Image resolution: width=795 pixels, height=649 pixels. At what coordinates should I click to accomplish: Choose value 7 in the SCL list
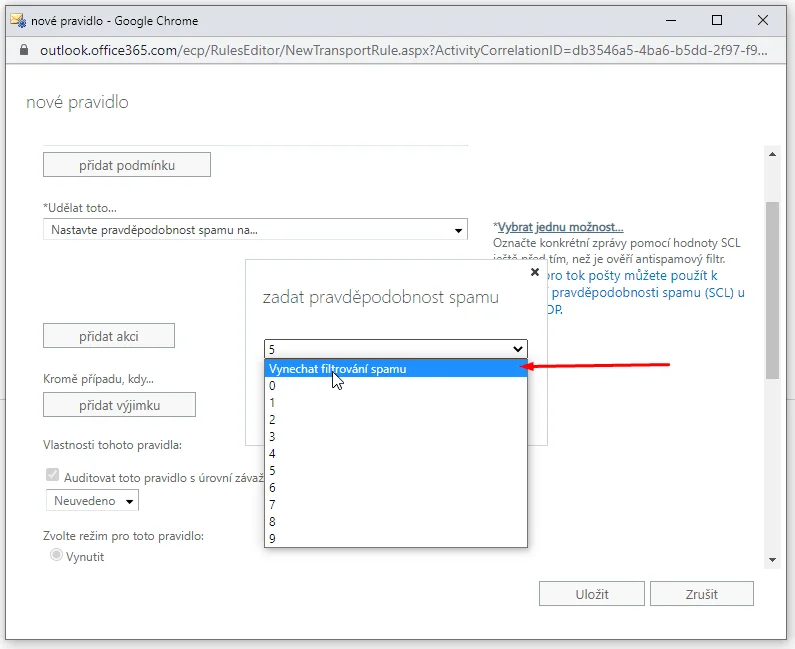(x=396, y=504)
